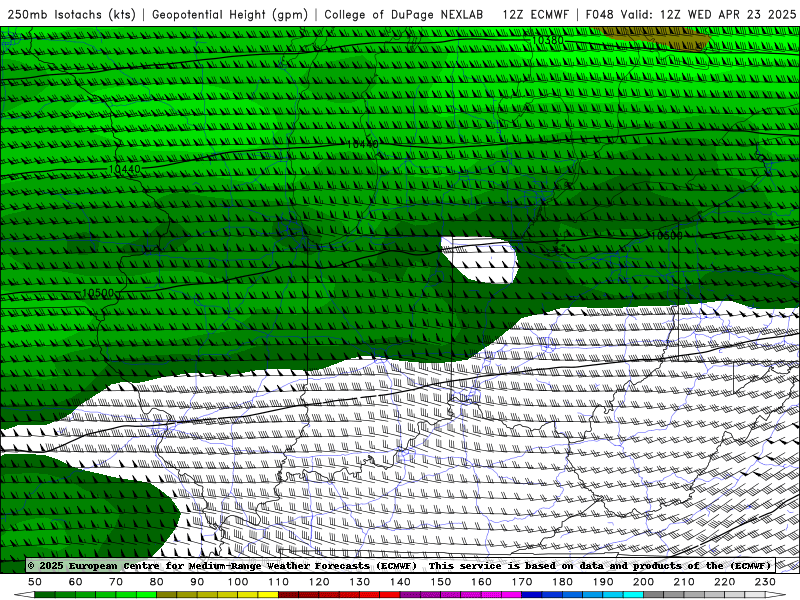Image resolution: width=800 pixels, height=600 pixels.
Task: Click the 10500 contour label on left side
Action: (x=98, y=293)
